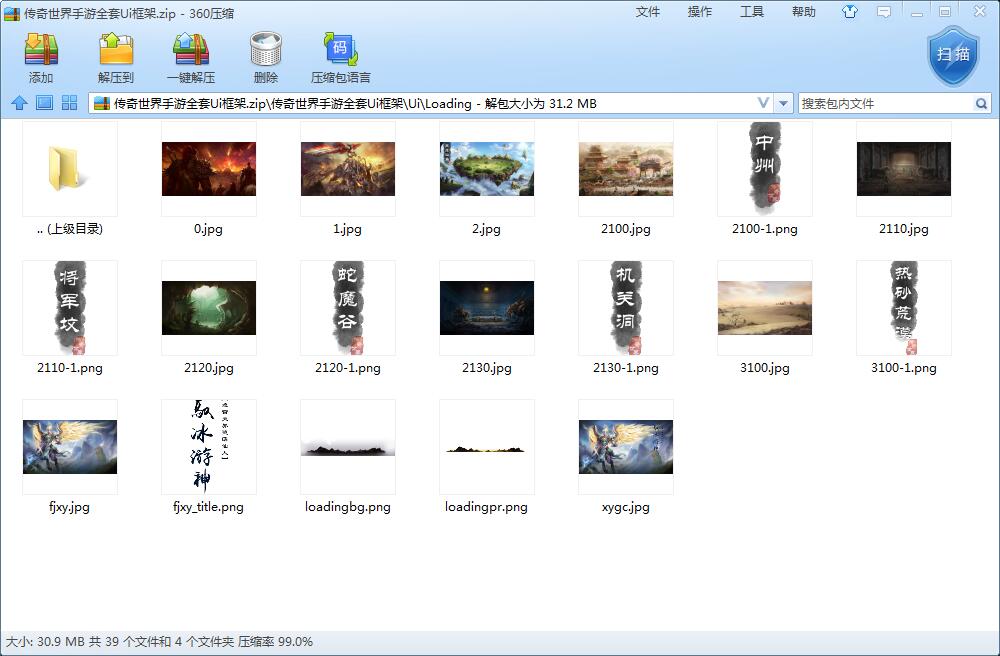Switch to the grid thumbnail view mode
Image resolution: width=1000 pixels, height=656 pixels.
coord(70,103)
